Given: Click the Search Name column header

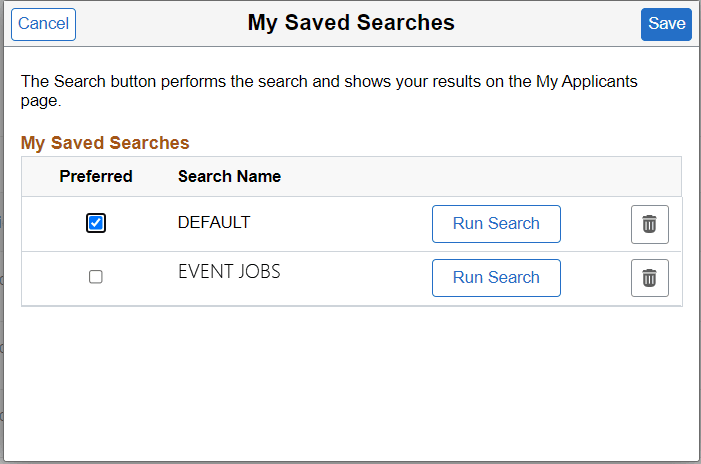Looking at the screenshot, I should (229, 176).
